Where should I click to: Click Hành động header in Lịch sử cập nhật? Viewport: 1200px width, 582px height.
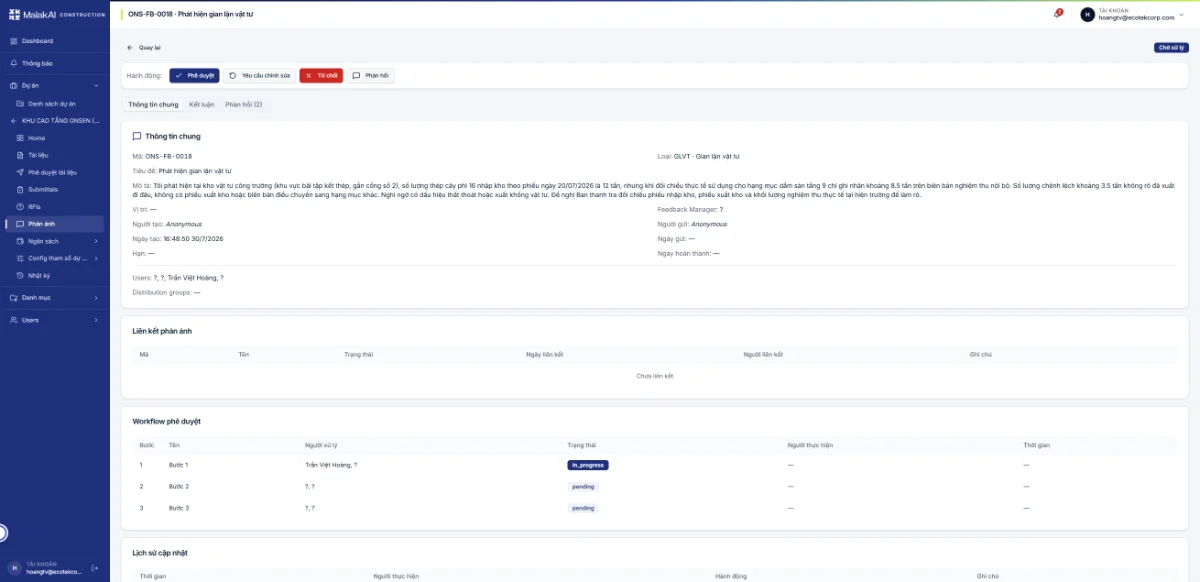coord(732,576)
